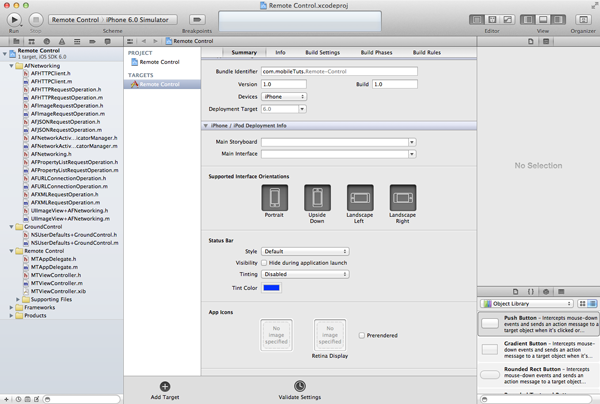Select Remote Control under TARGETS
The height and width of the screenshot is (404, 600).
point(162,84)
